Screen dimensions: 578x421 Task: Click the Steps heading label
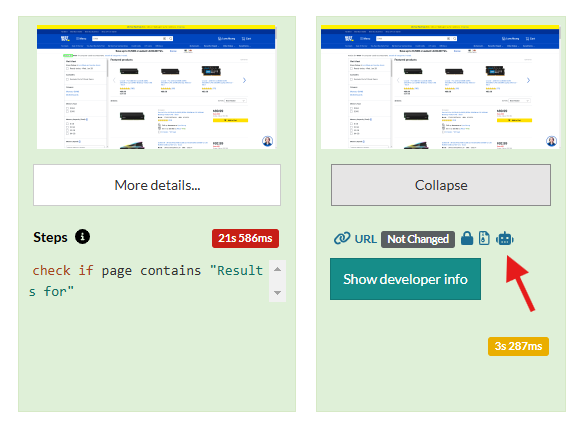(x=51, y=237)
